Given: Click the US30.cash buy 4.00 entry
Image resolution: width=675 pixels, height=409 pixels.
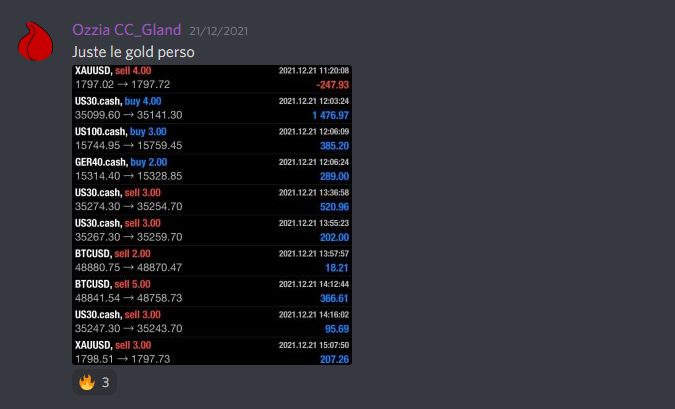Looking at the screenshot, I should 118,101.
